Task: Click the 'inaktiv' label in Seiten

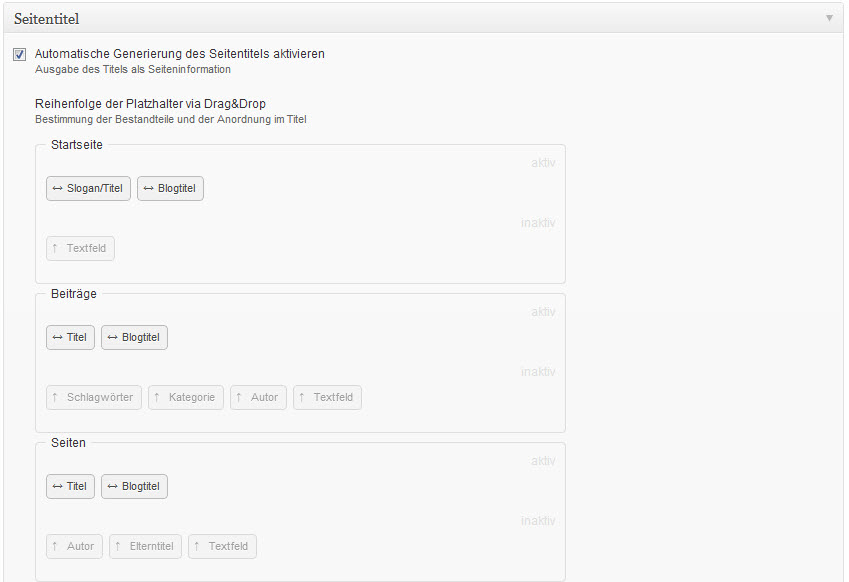Action: coord(538,520)
